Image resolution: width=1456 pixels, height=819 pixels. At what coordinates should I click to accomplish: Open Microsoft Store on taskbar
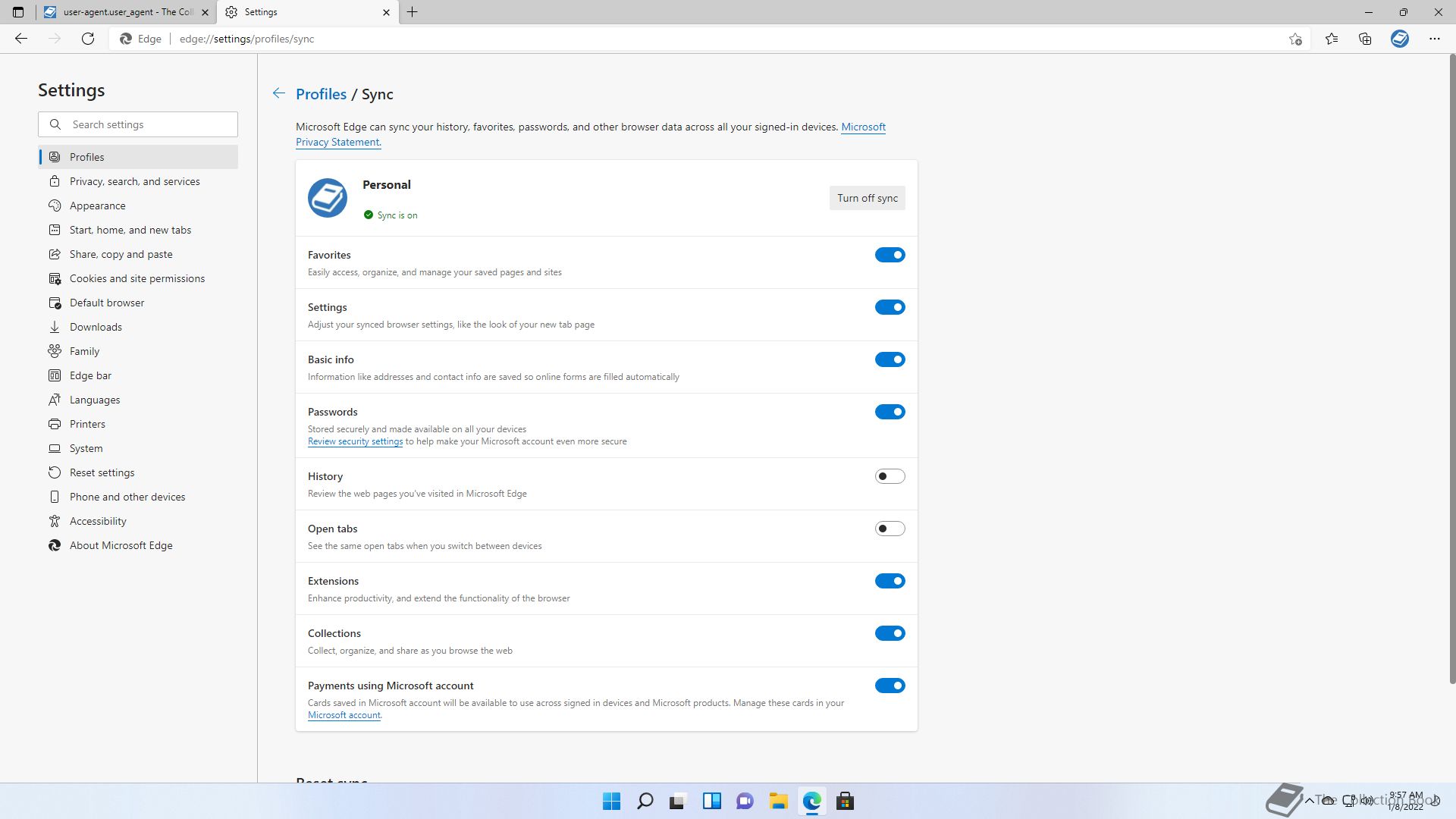[845, 802]
